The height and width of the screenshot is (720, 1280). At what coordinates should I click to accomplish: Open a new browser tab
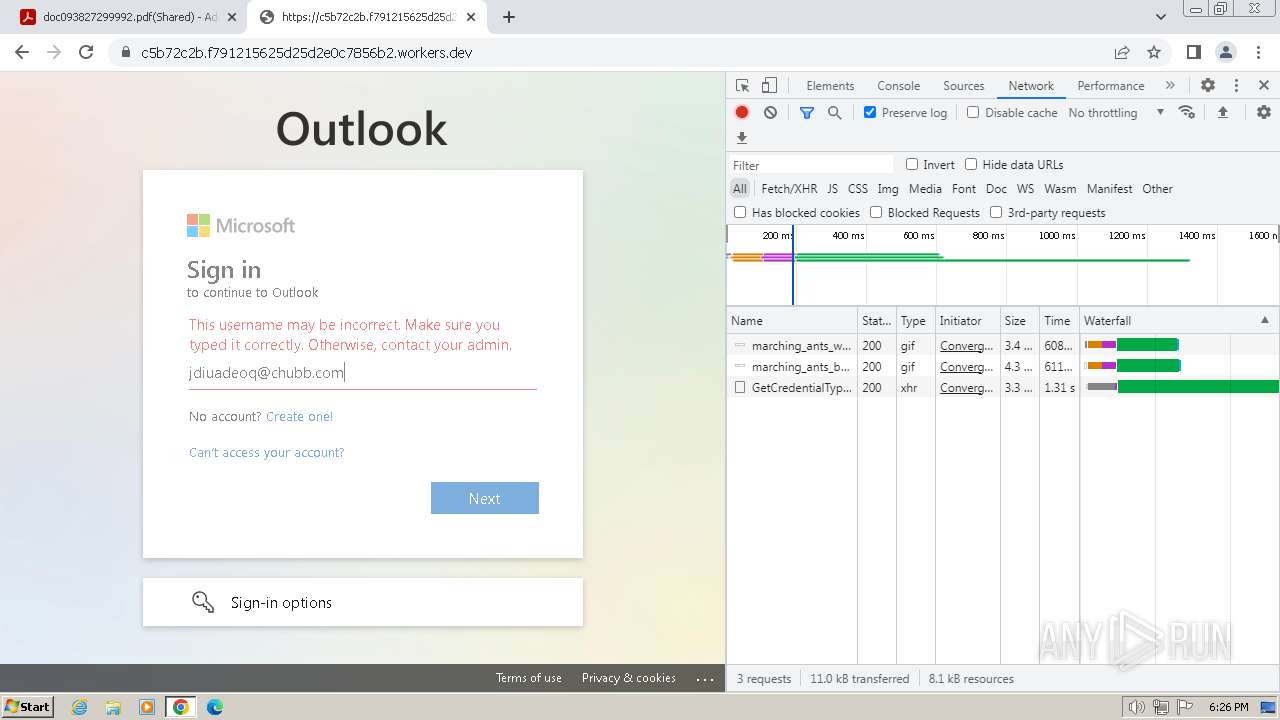pyautogui.click(x=509, y=17)
